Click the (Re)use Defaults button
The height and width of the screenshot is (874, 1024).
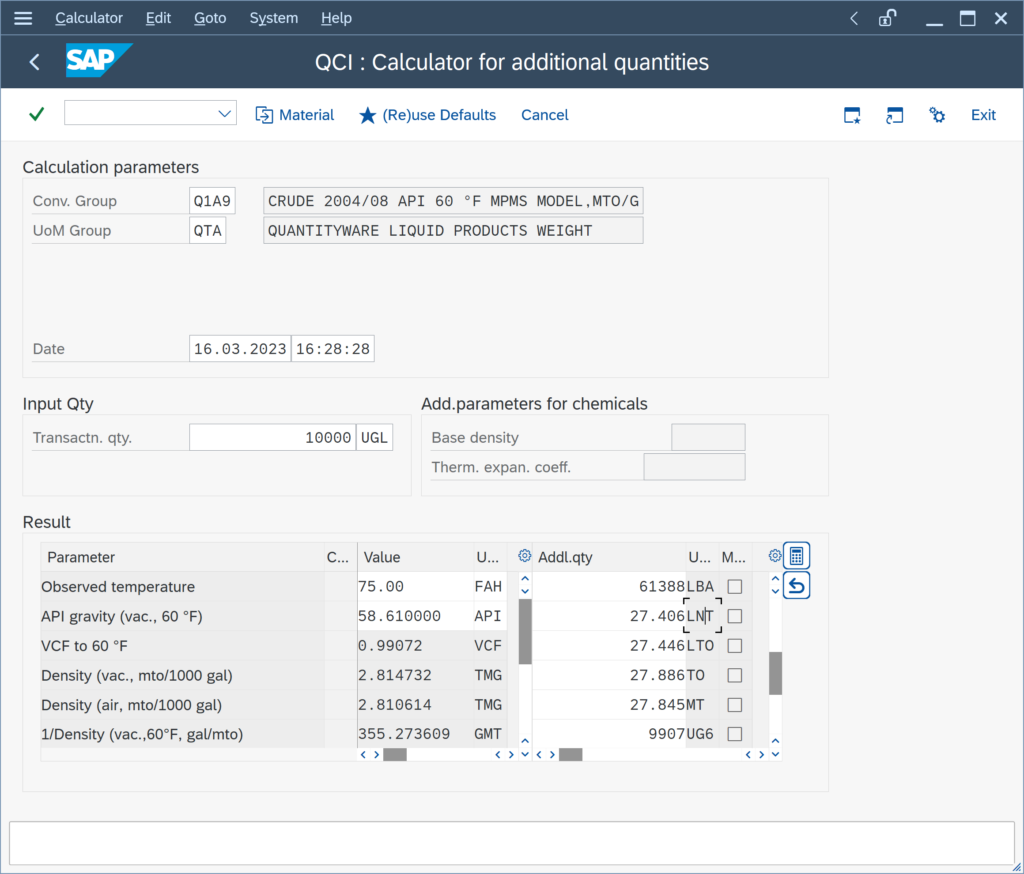tap(427, 115)
